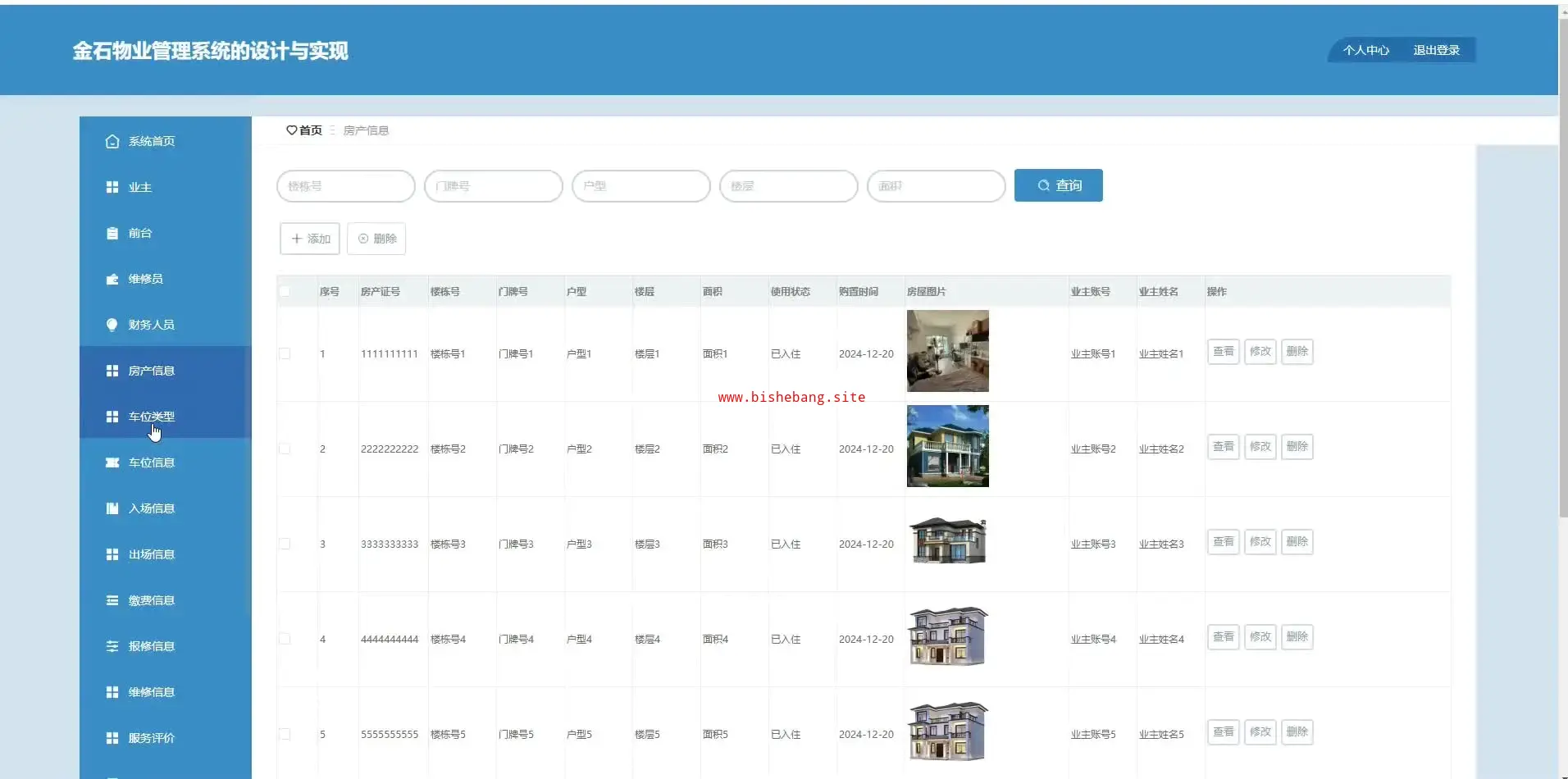The image size is (1568, 779).
Task: Click the 入场信息 sidebar icon
Action: point(112,508)
